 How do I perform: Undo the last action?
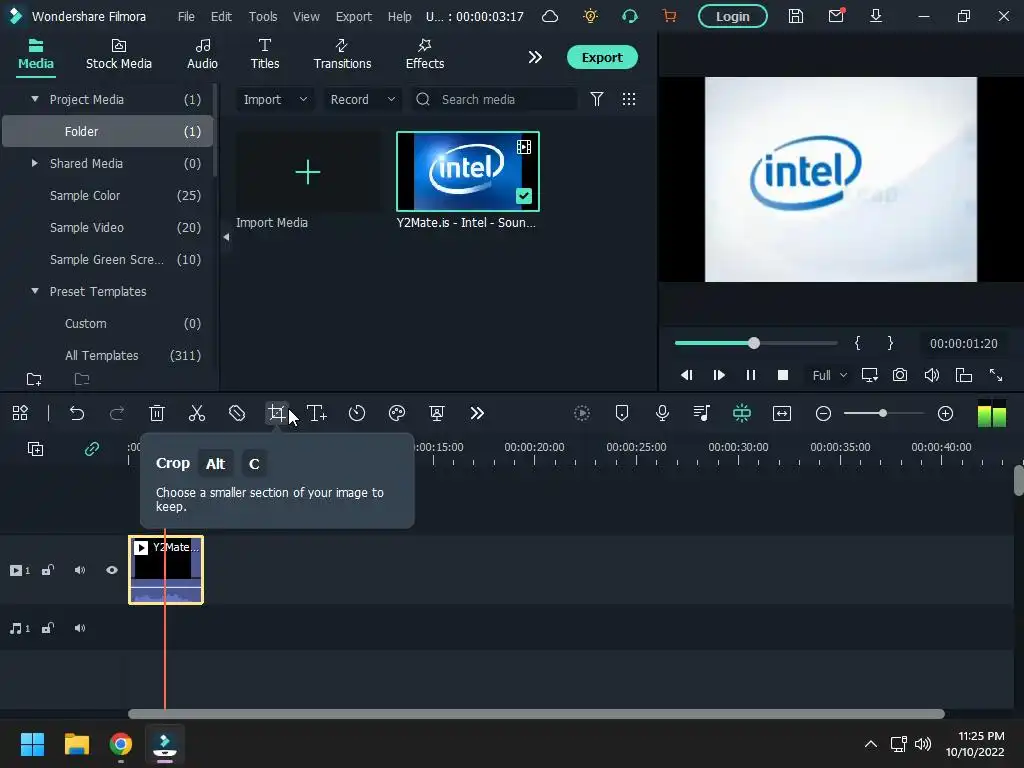coord(77,413)
